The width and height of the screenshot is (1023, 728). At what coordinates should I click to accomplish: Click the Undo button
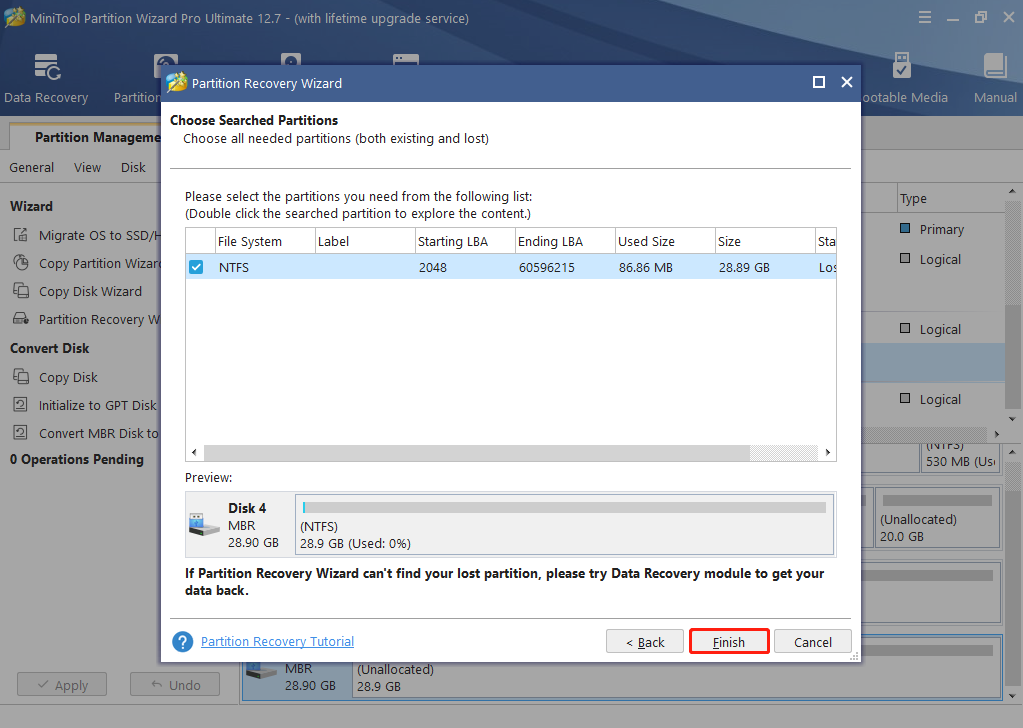175,685
